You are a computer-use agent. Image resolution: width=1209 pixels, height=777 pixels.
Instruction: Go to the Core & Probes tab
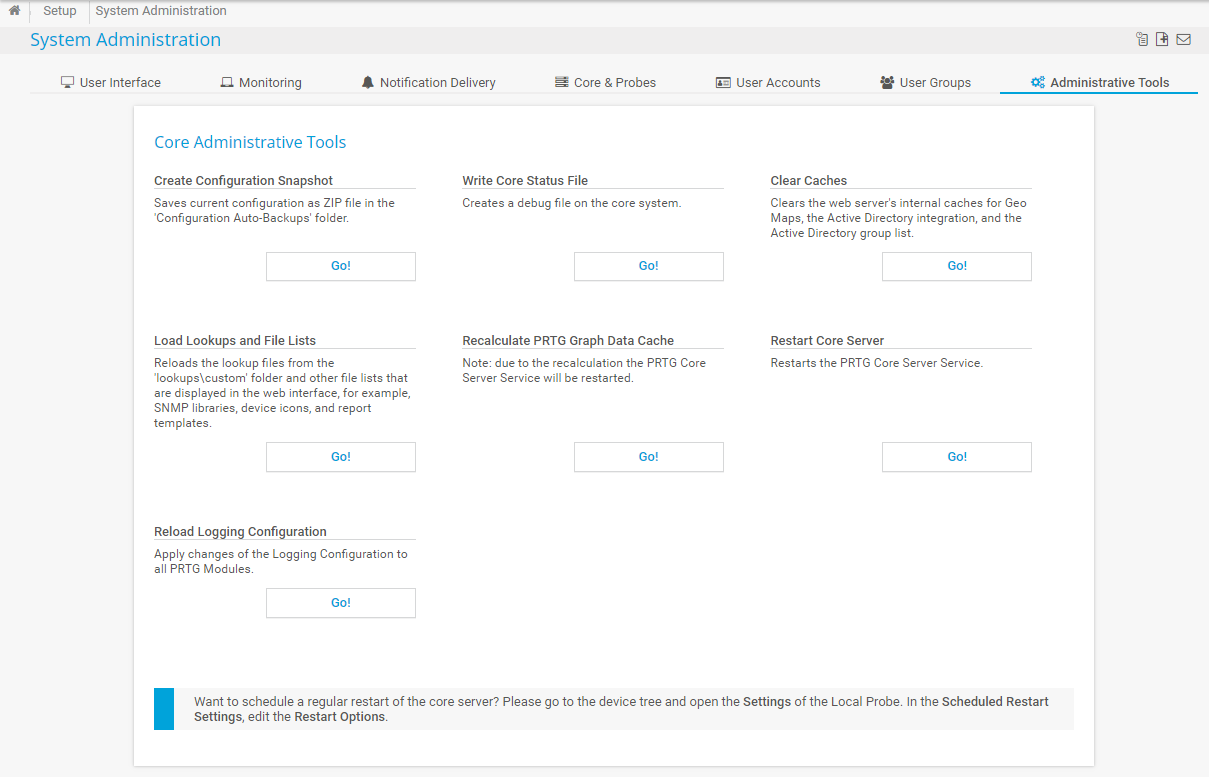pos(605,83)
